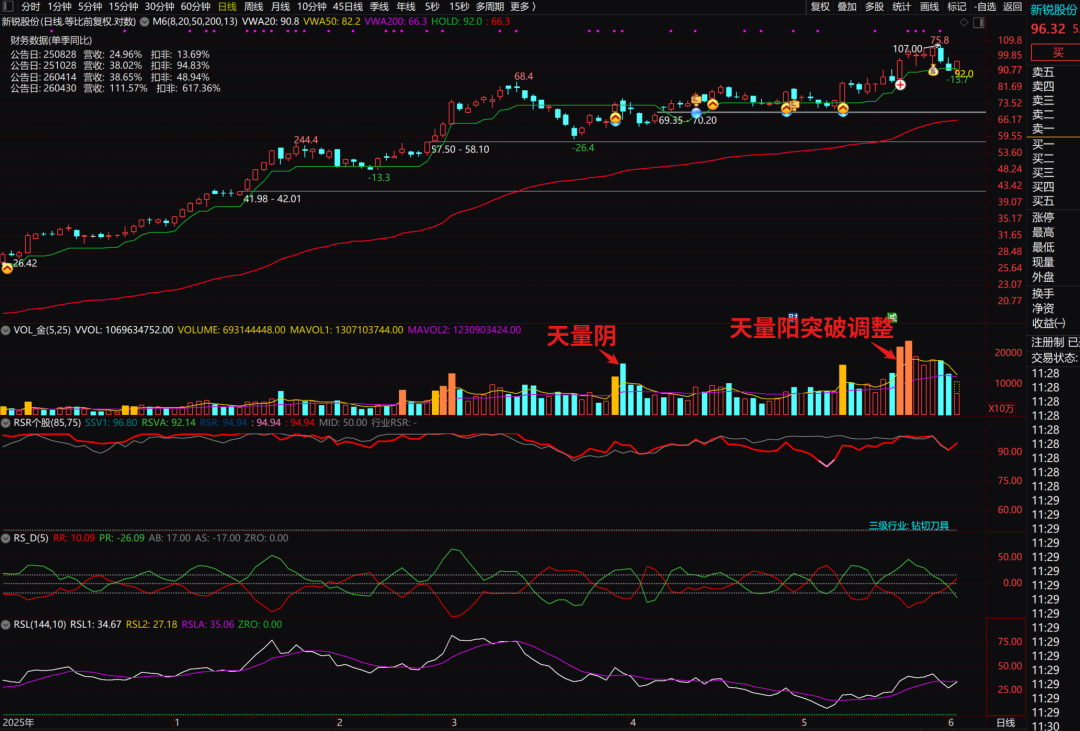
Task: Click the 财务数据(单季同比) heading
Action: click(51, 41)
